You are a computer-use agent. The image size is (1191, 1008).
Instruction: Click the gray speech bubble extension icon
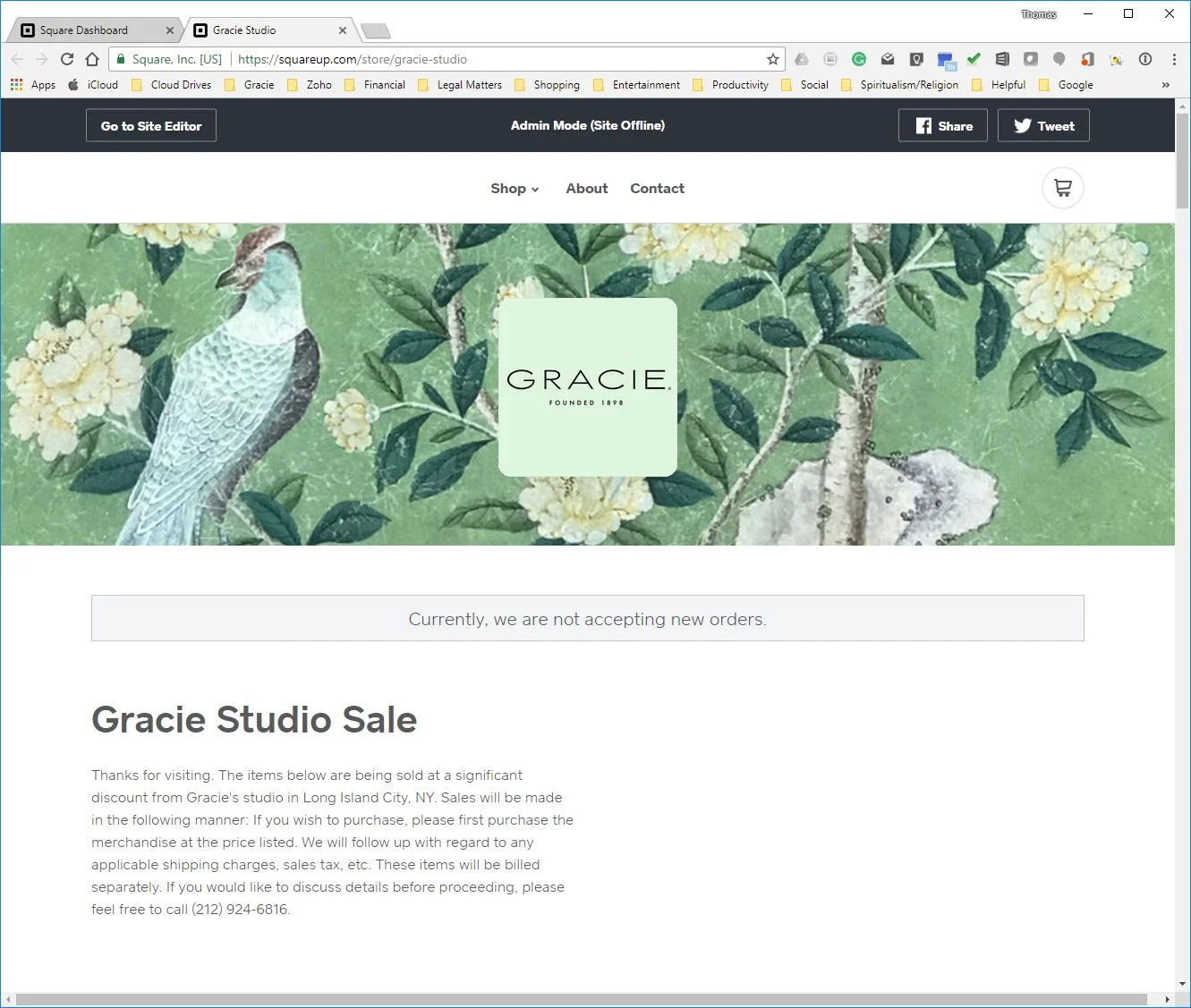coord(1059,59)
